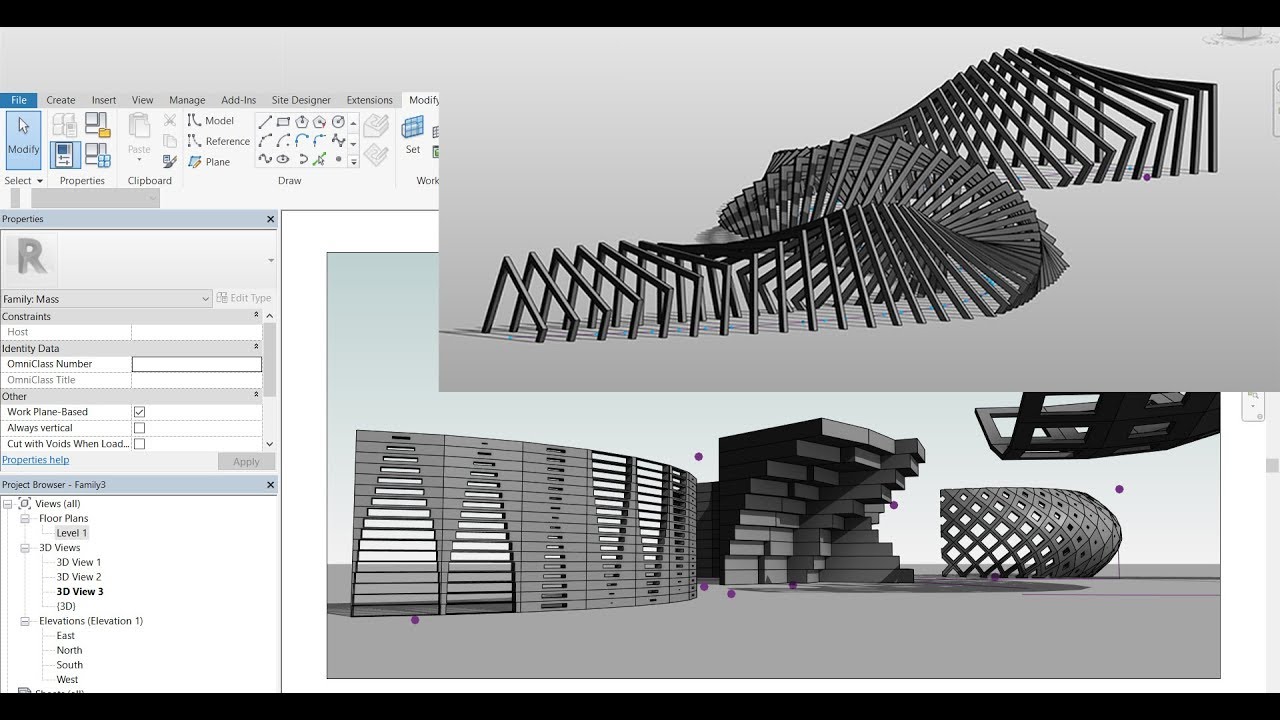Click the Draw on Face icon
The height and width of the screenshot is (720, 1280).
coord(376,126)
